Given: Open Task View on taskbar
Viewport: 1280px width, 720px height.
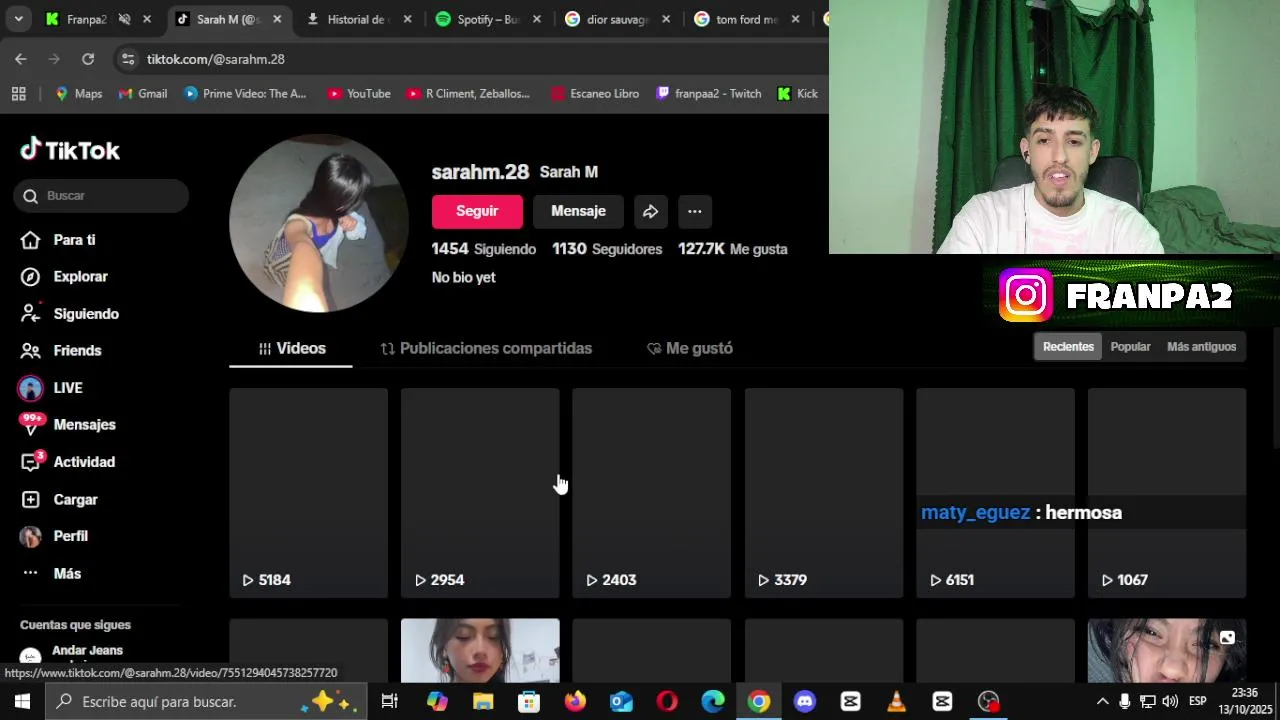Looking at the screenshot, I should [x=390, y=701].
